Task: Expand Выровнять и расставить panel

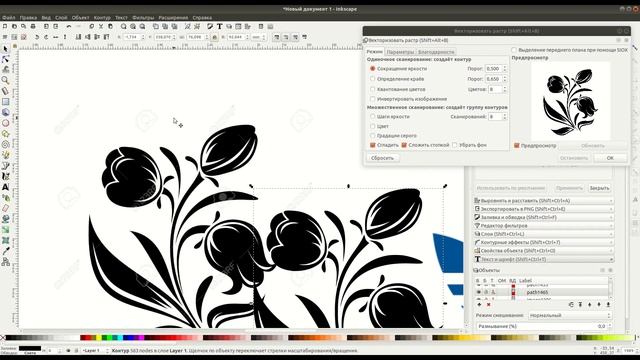Action: coord(544,201)
